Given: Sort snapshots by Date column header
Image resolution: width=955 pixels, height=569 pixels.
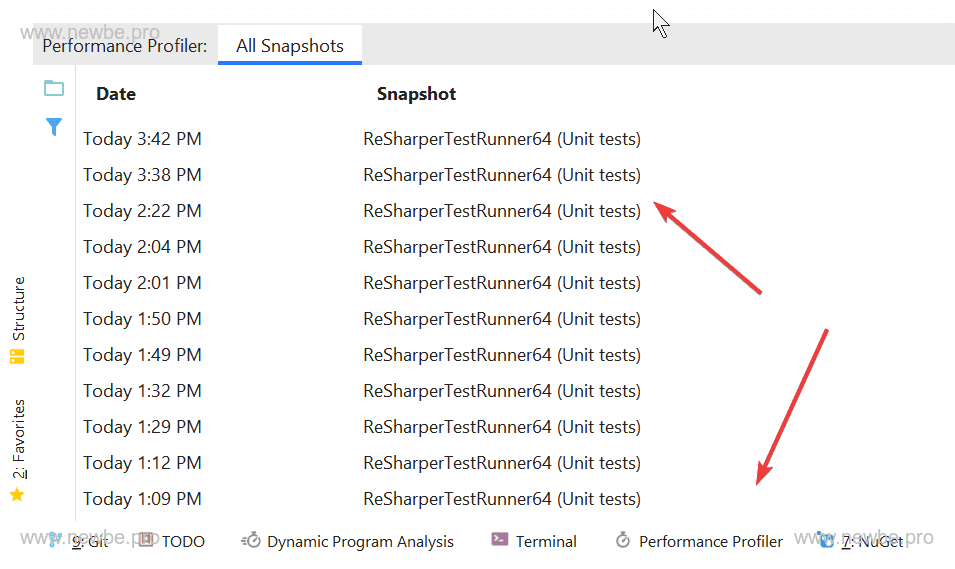Looking at the screenshot, I should 116,94.
